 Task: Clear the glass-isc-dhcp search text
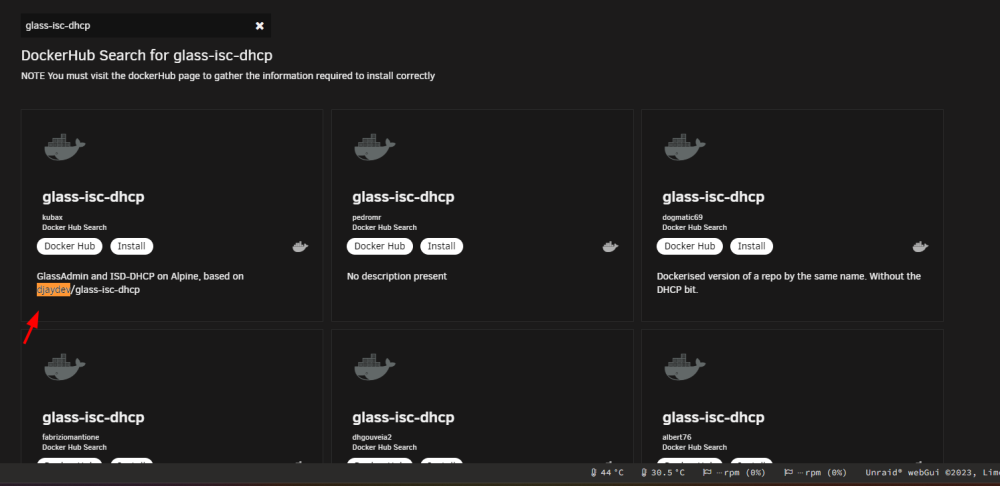pyautogui.click(x=260, y=26)
